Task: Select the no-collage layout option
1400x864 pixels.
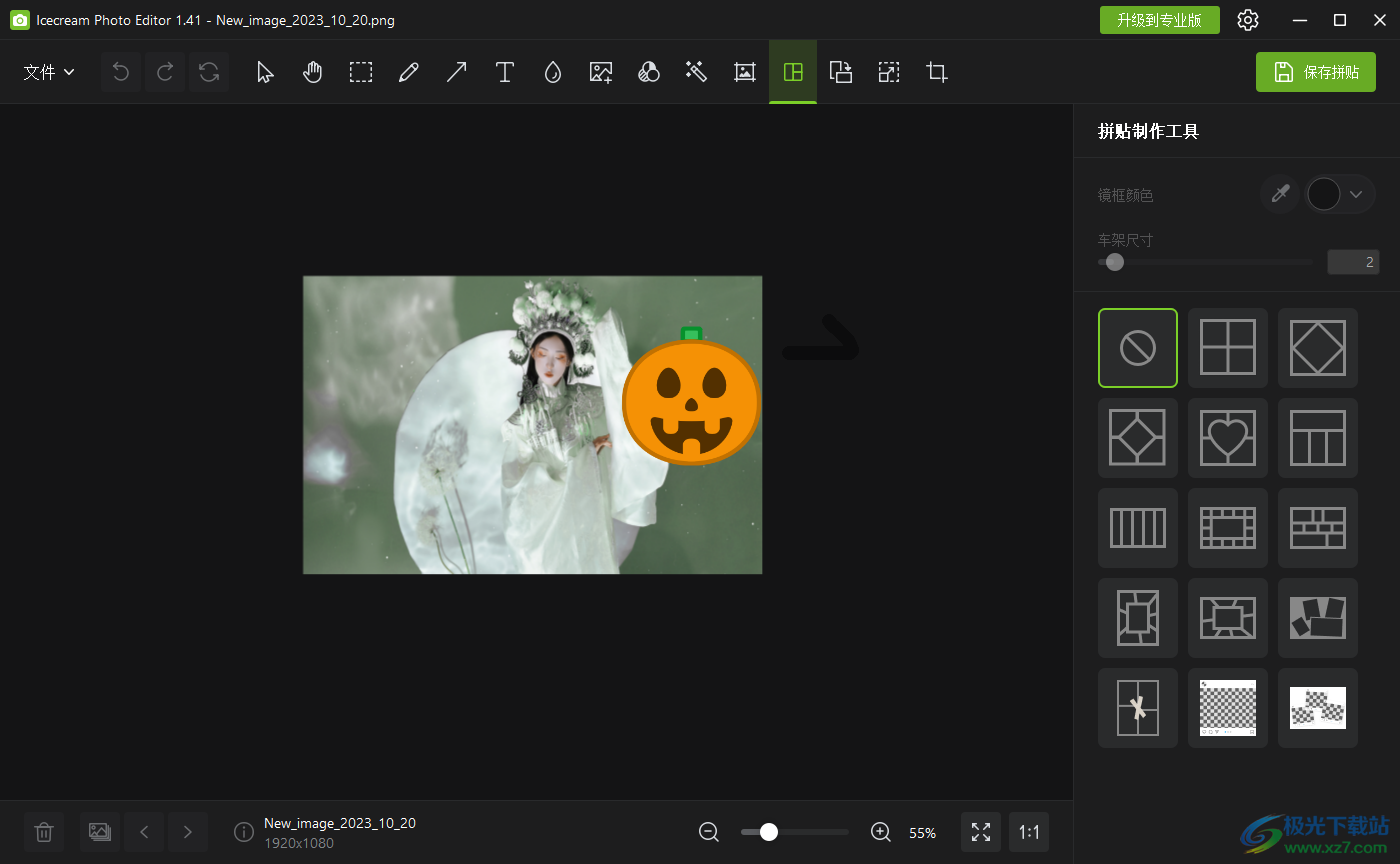Action: pyautogui.click(x=1138, y=348)
